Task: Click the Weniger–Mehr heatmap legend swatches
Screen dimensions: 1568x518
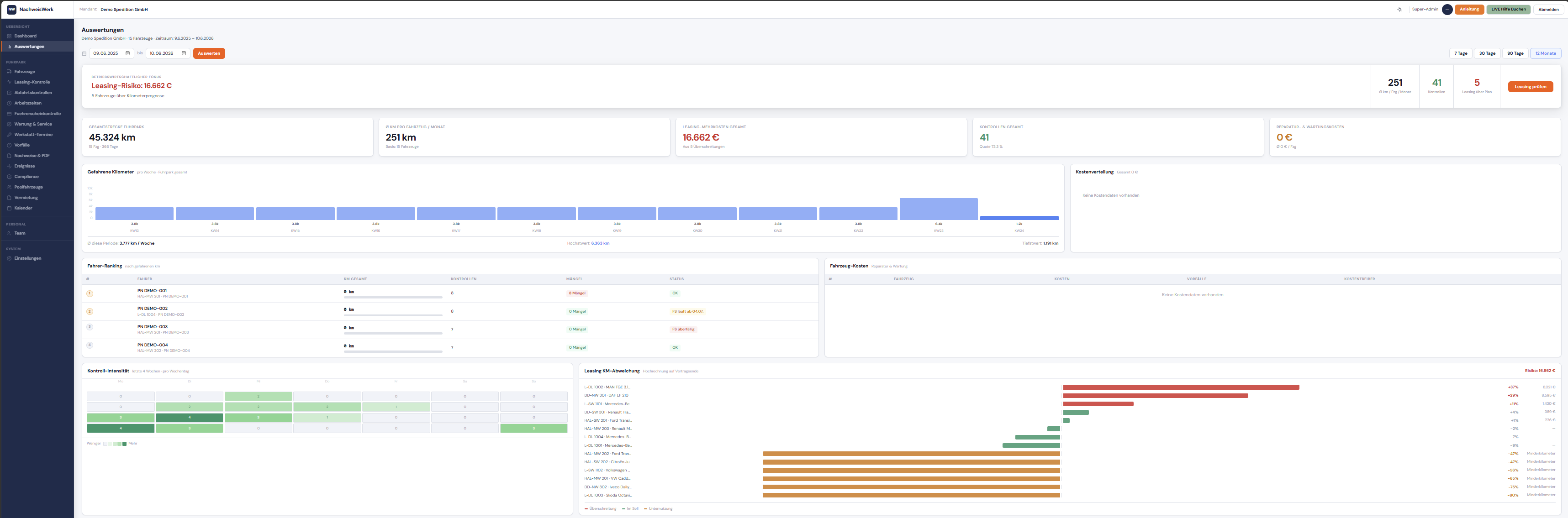Action: 115,444
